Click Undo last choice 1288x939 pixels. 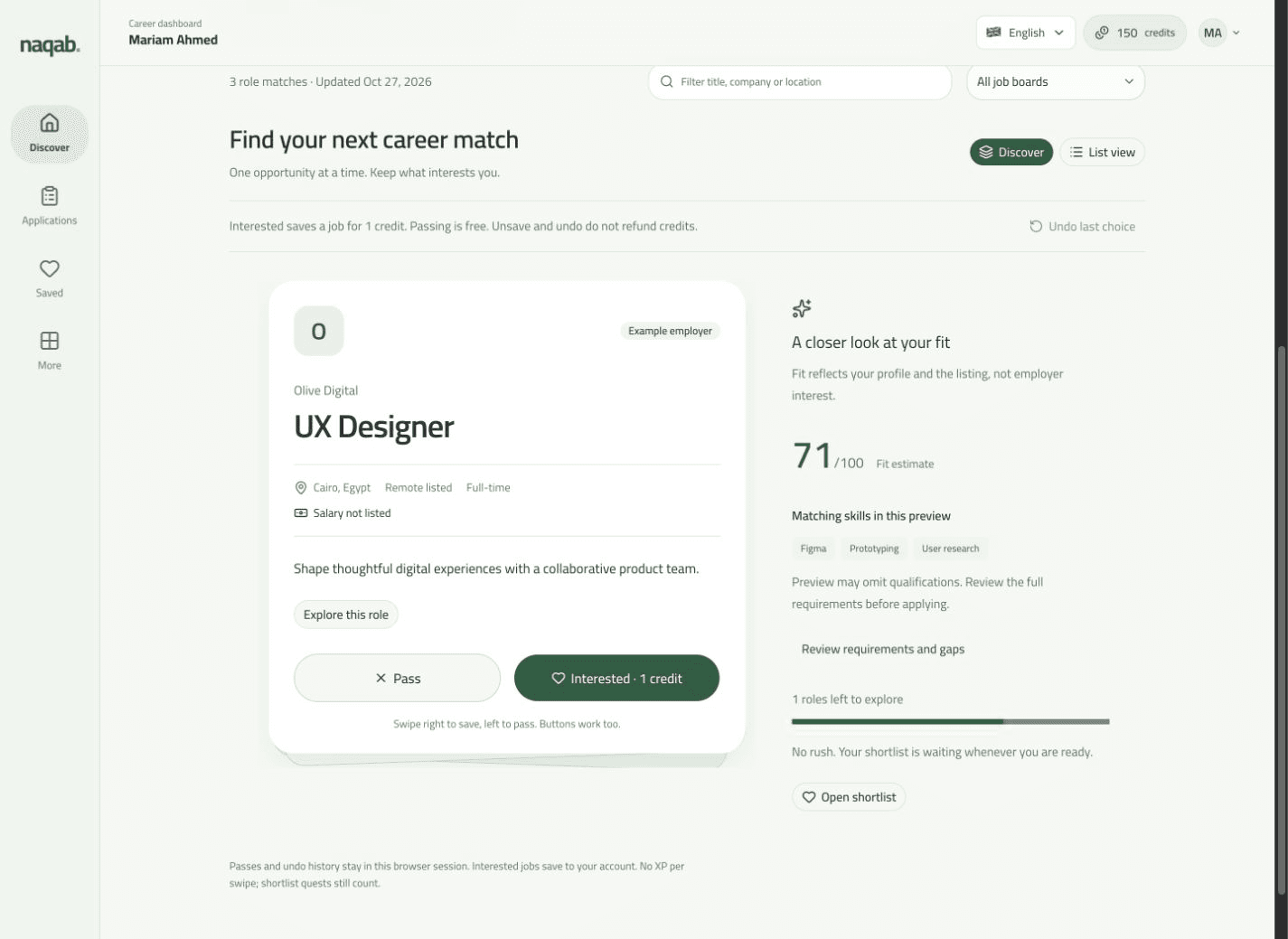point(1082,226)
